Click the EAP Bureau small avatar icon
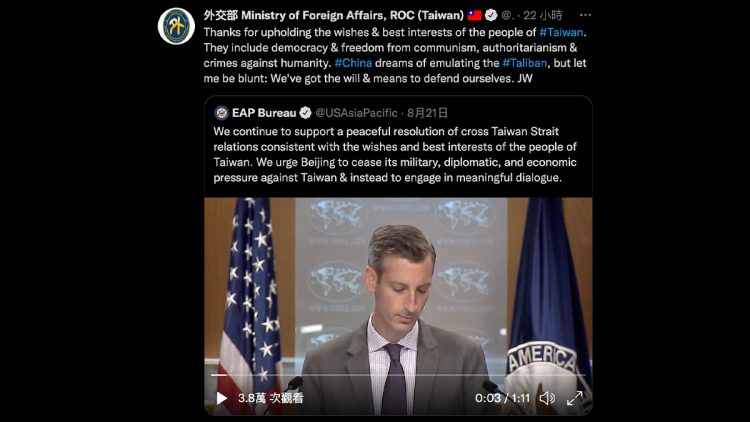Viewport: 750px width, 422px height. pos(221,113)
